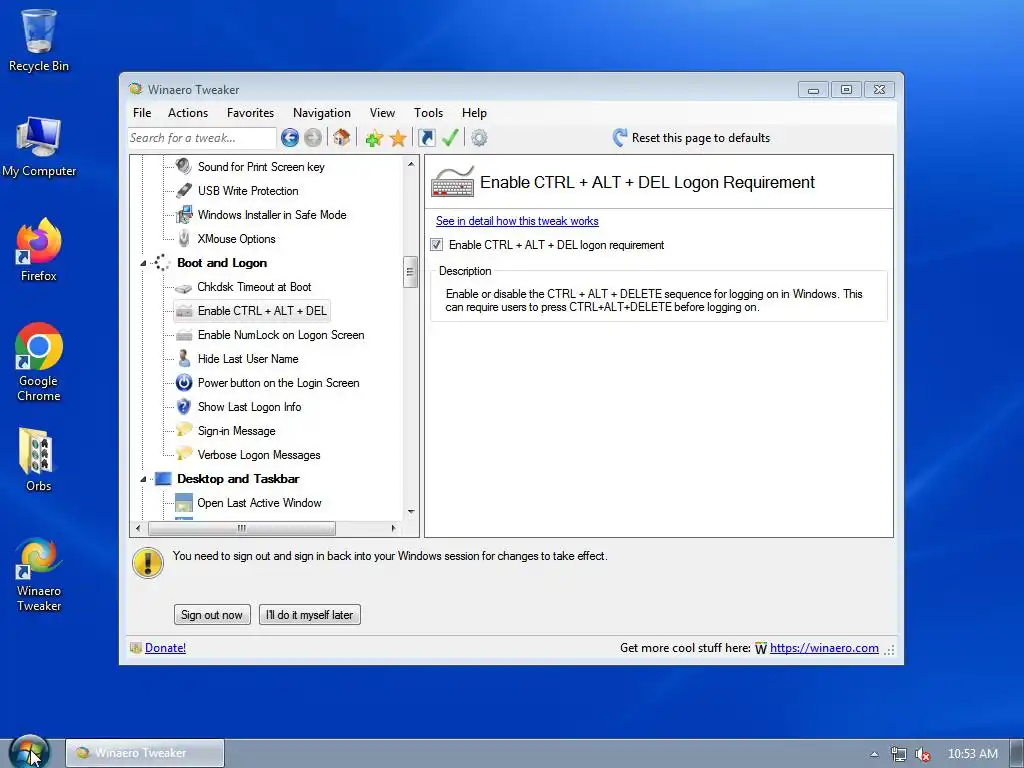Click I'll do it myself later button
1024x768 pixels.
[x=310, y=615]
